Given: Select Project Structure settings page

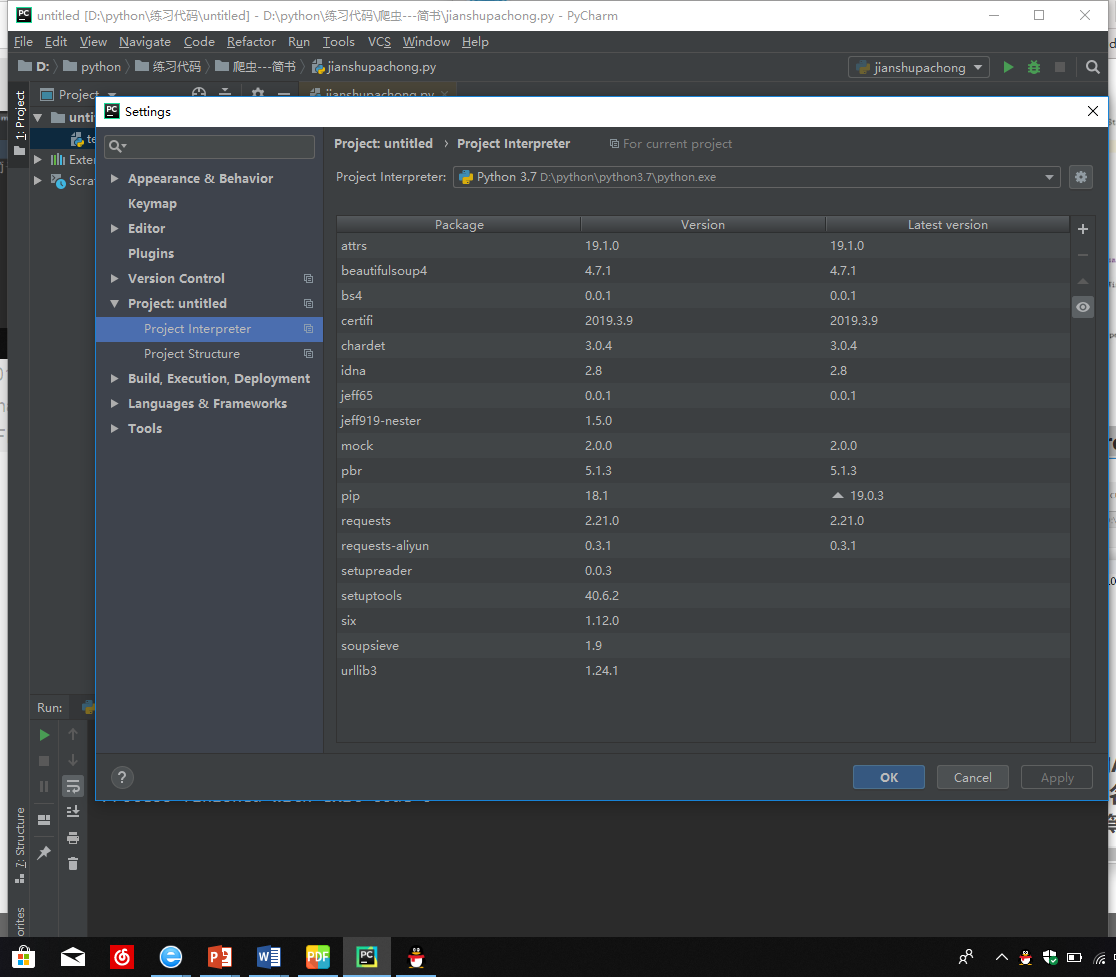Looking at the screenshot, I should pos(191,354).
